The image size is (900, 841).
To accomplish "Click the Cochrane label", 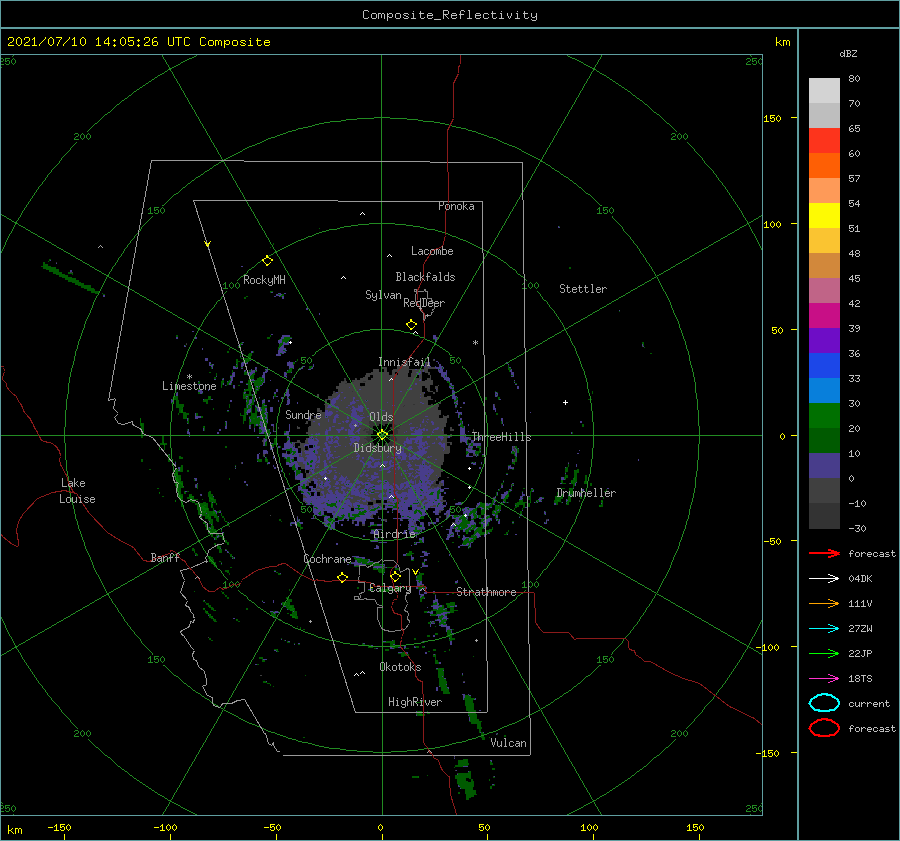I will click(327, 559).
